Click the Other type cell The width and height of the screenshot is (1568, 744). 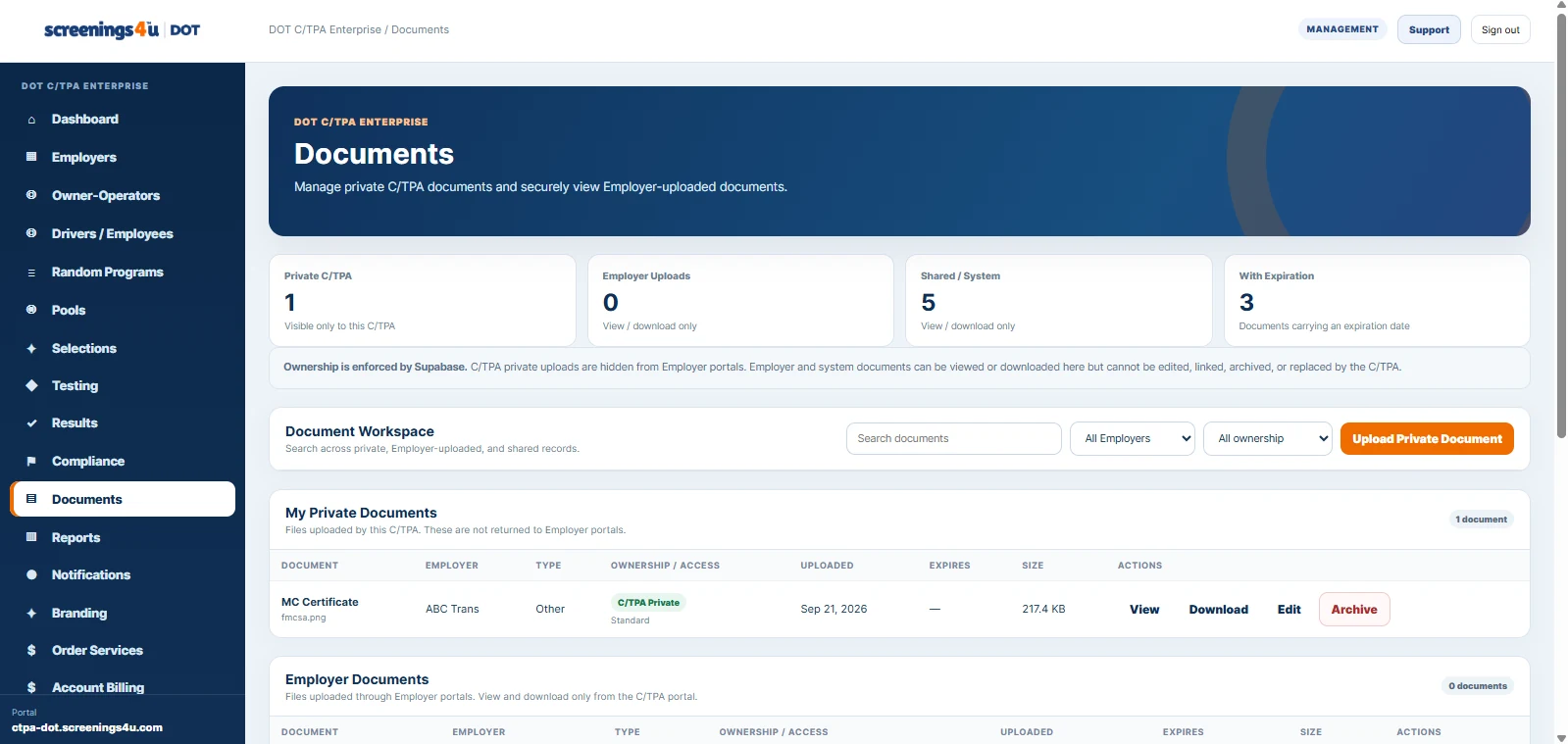[x=550, y=609]
